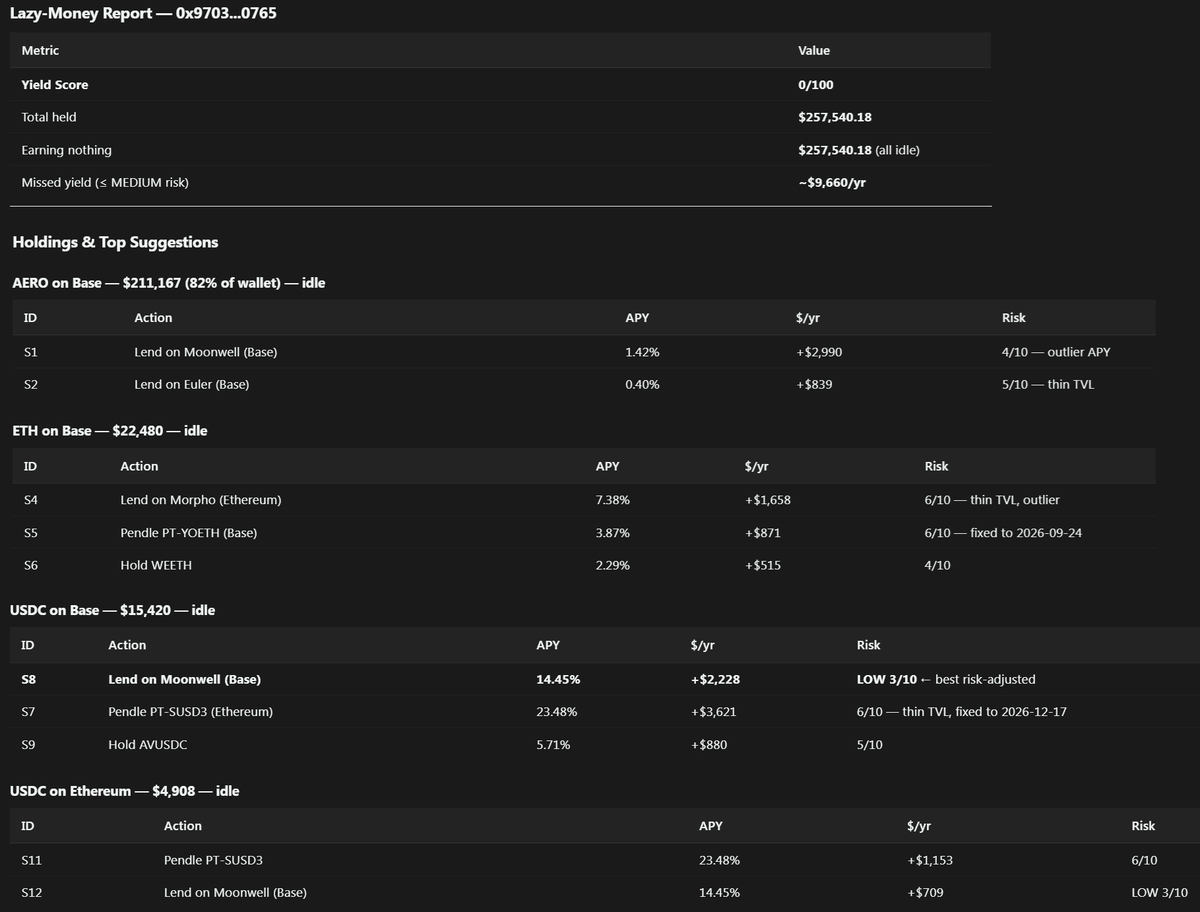Click the Holdings & Top Suggestions heading
The height and width of the screenshot is (912, 1200).
click(115, 242)
